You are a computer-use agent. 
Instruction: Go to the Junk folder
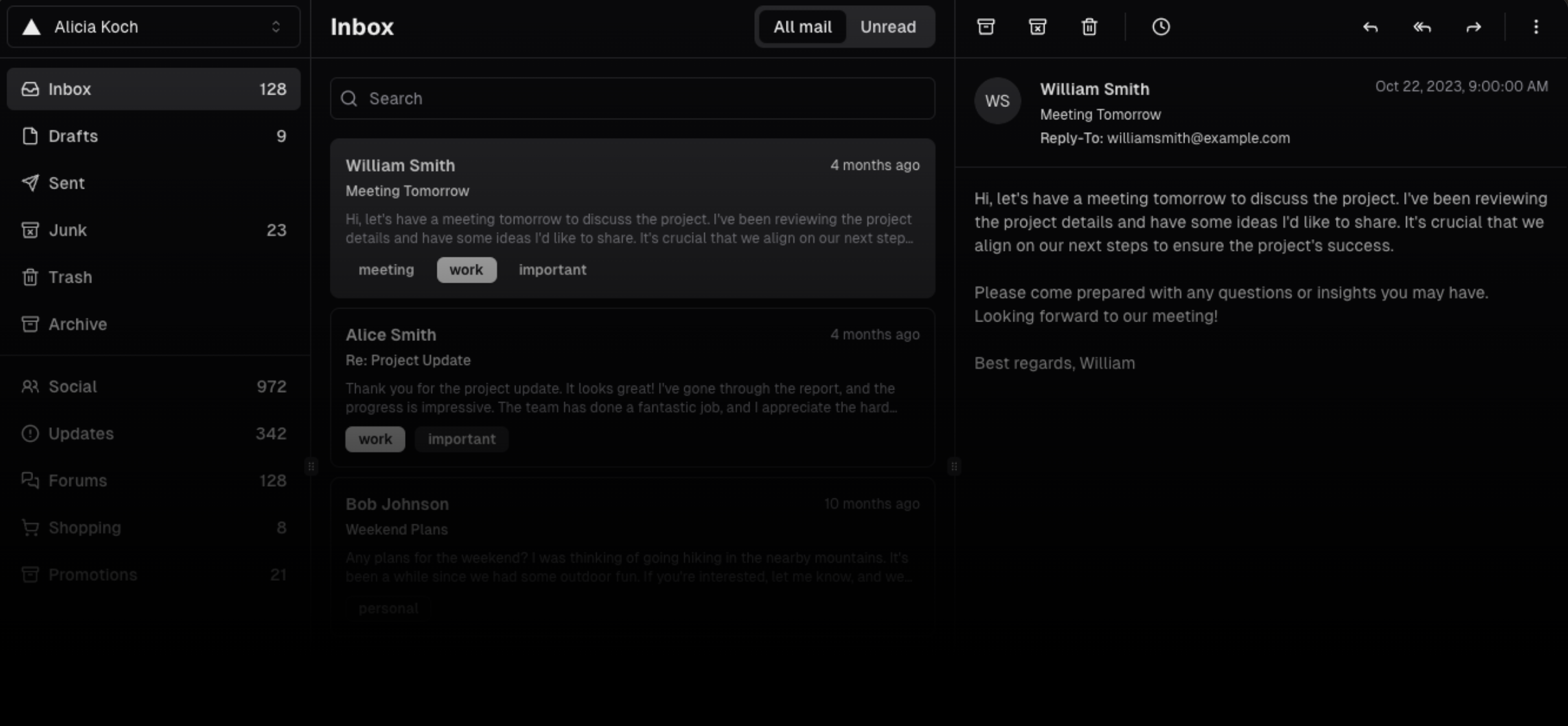click(x=154, y=230)
